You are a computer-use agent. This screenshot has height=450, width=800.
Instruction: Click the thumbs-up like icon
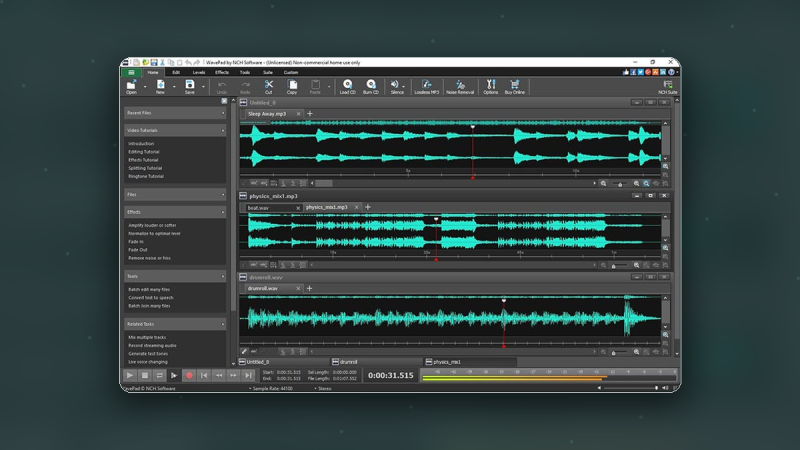(x=626, y=72)
